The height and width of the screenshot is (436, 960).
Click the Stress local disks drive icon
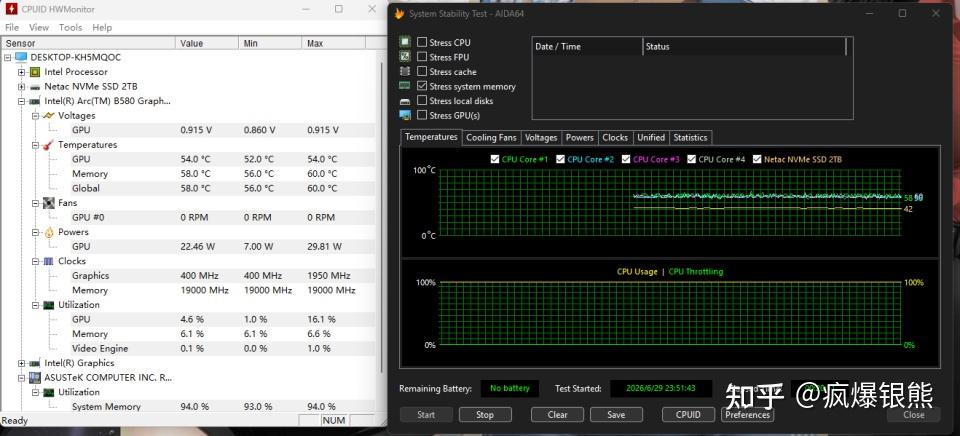pyautogui.click(x=405, y=101)
